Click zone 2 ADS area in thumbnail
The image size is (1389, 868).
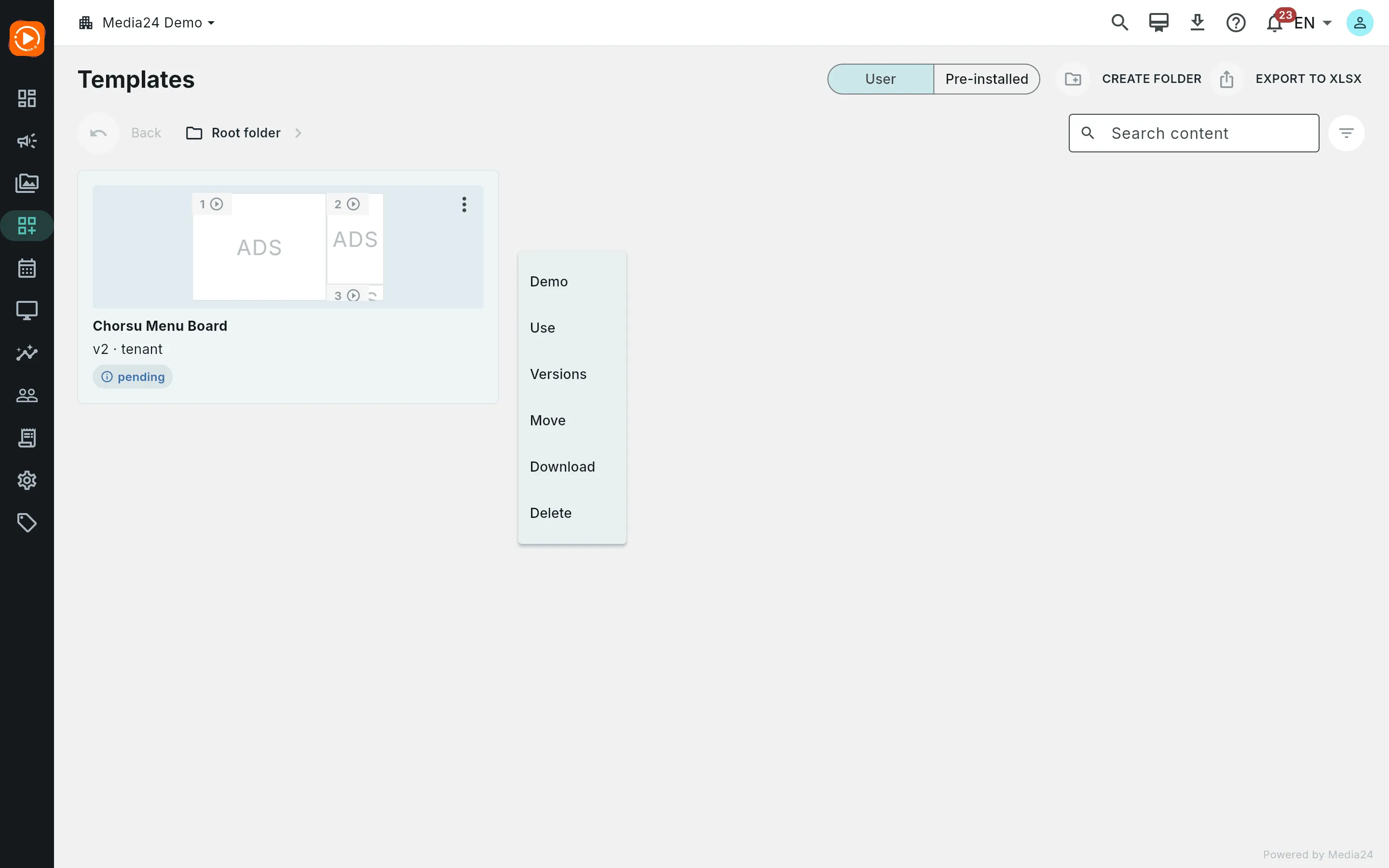click(355, 239)
